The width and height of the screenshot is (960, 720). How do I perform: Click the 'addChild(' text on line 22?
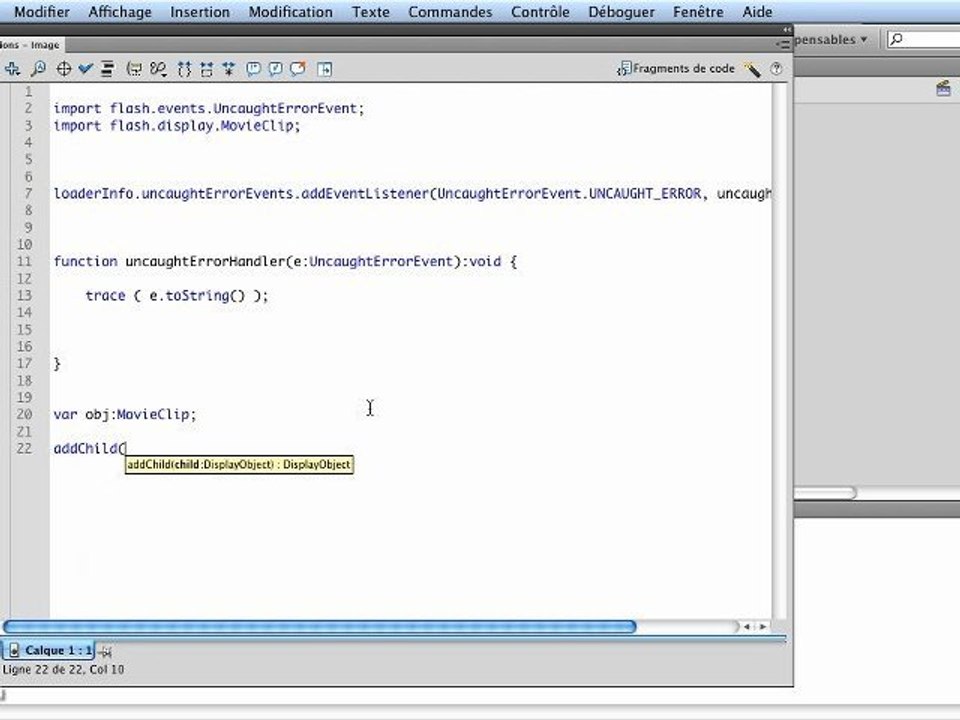click(89, 448)
